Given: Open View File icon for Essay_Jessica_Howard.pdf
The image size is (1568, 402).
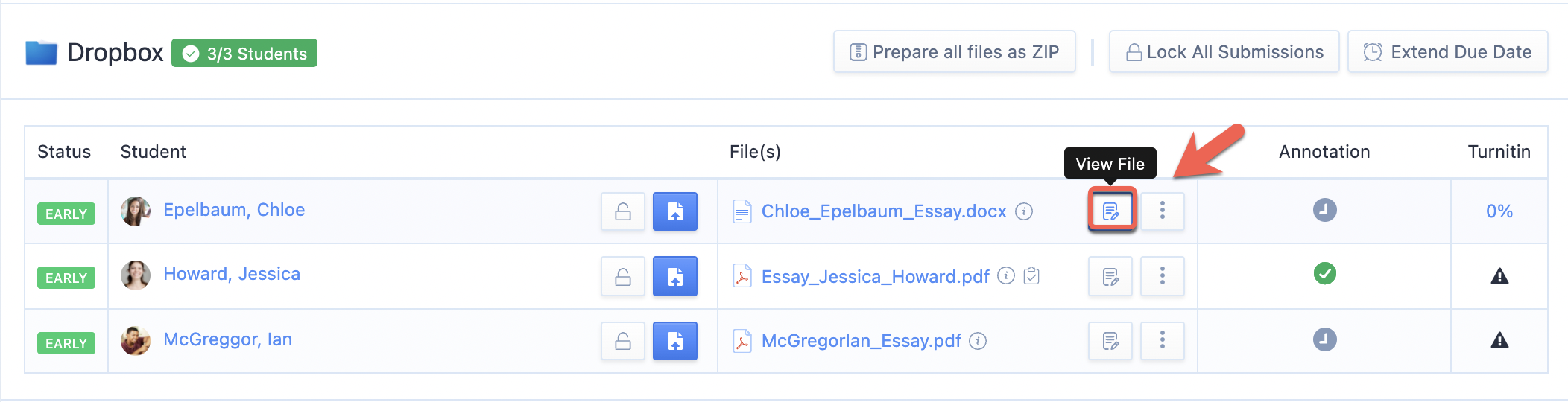Looking at the screenshot, I should (x=1110, y=277).
